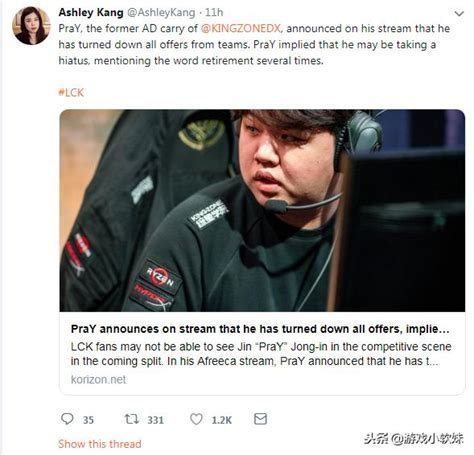
Task: Send tweet via envelope message icon
Action: [x=260, y=419]
